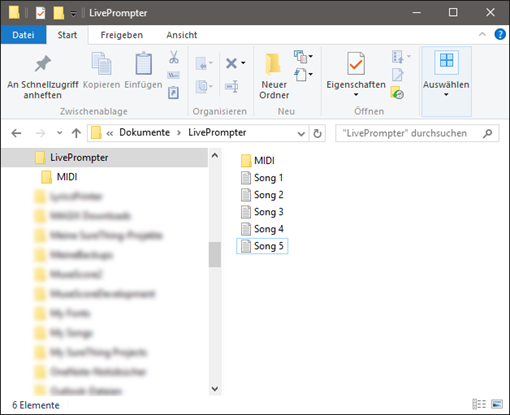
Task: Select MIDI folder in navigation tree
Action: click(x=67, y=177)
